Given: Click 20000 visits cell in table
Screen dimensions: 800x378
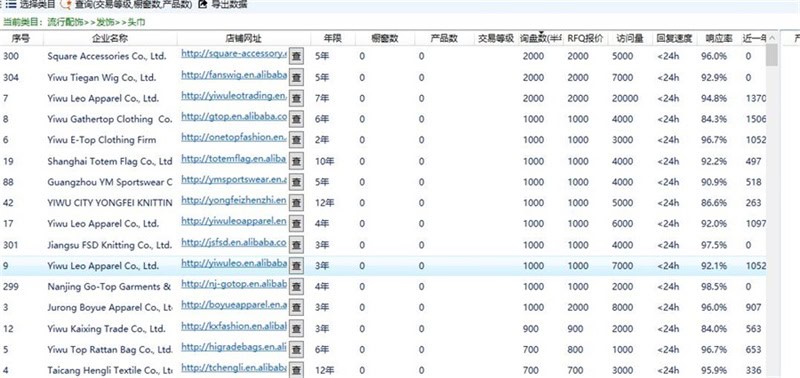Looking at the screenshot, I should tap(625, 98).
